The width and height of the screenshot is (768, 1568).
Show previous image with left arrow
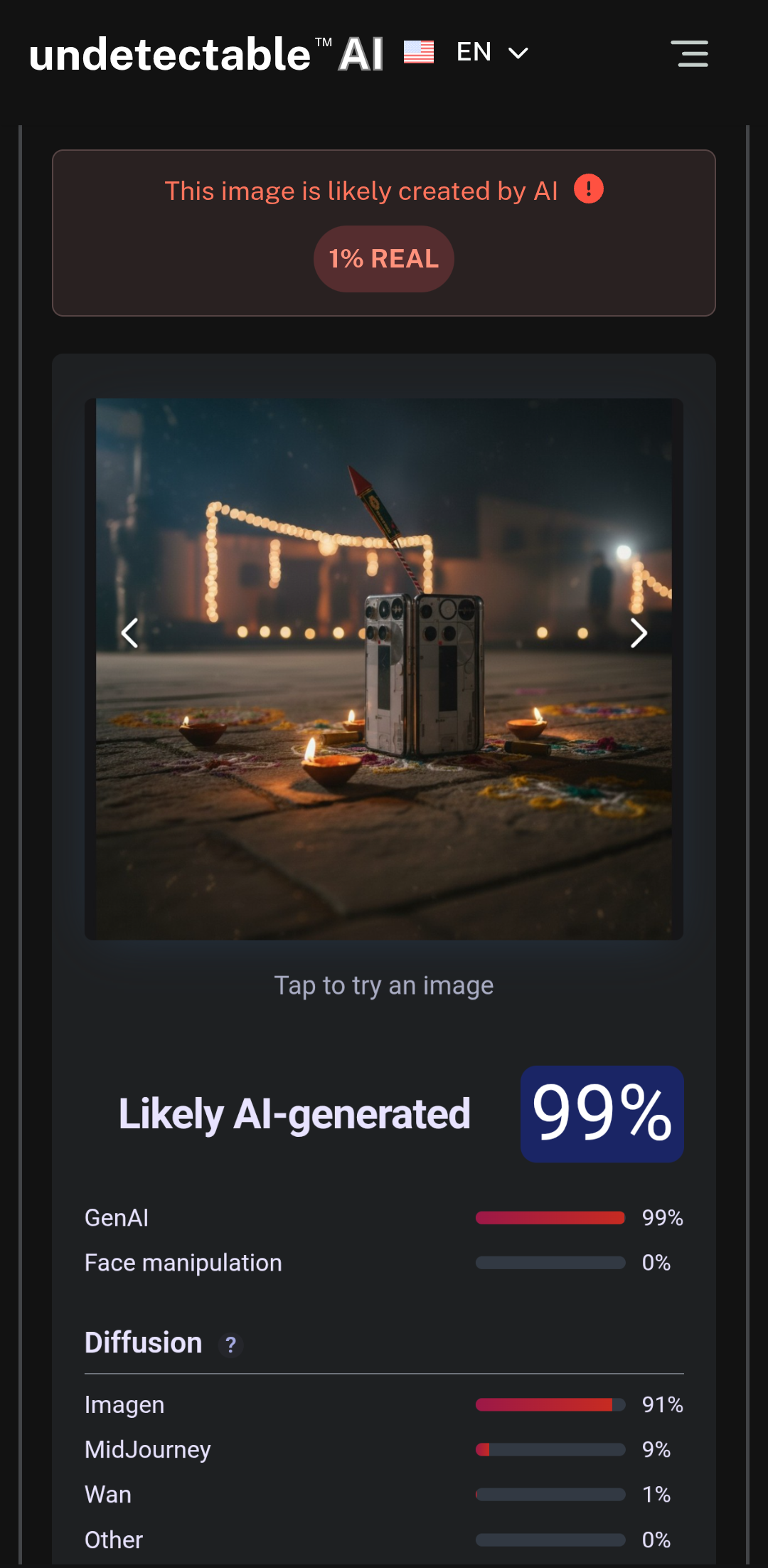tap(129, 633)
